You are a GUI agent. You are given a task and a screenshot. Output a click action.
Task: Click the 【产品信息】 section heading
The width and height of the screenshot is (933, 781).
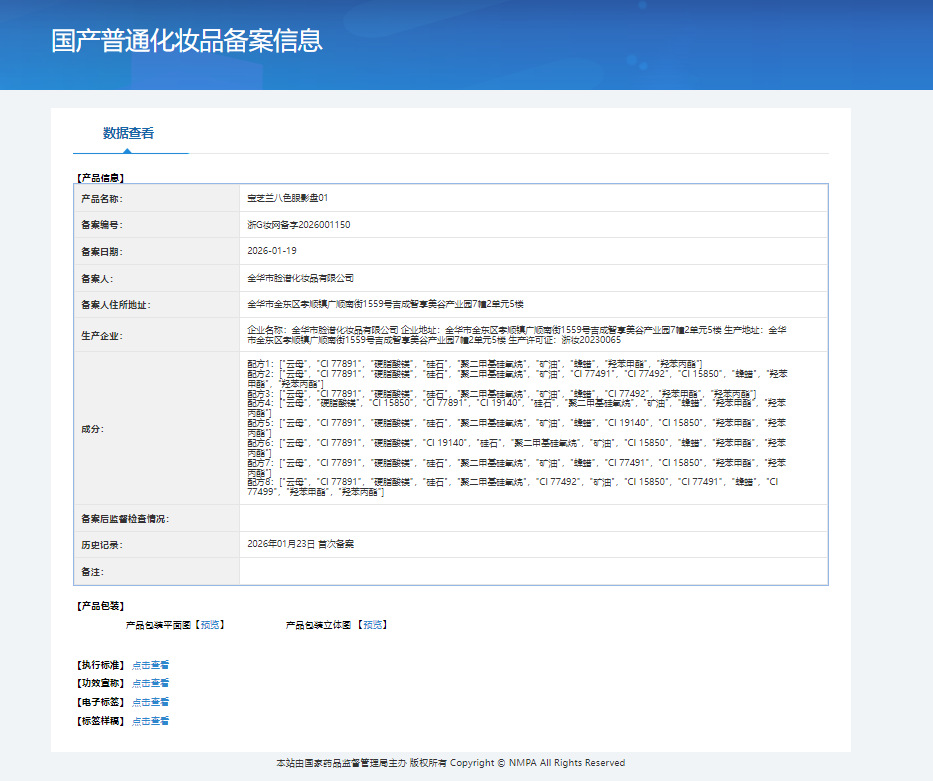tap(100, 178)
